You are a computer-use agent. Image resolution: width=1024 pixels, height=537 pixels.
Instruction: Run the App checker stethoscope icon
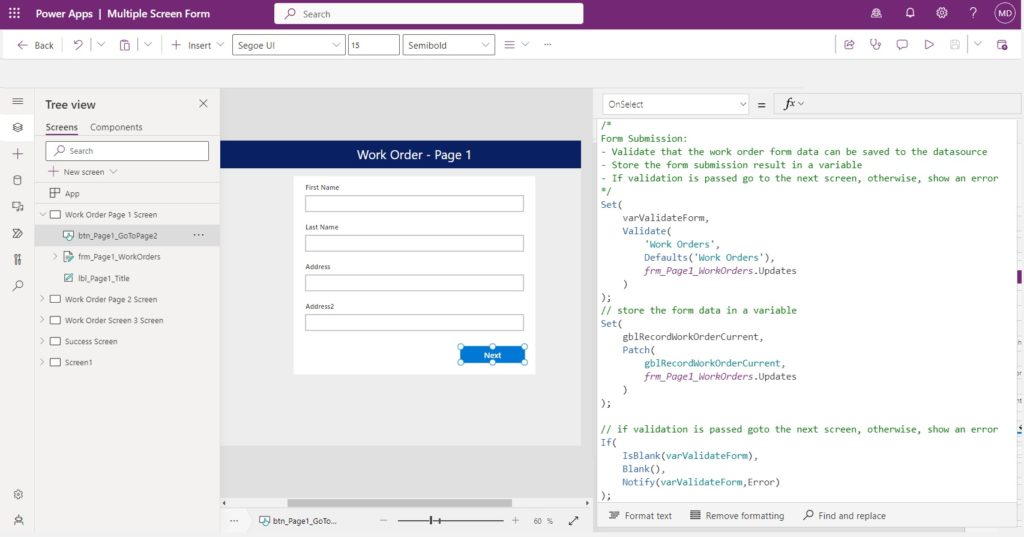tap(875, 44)
